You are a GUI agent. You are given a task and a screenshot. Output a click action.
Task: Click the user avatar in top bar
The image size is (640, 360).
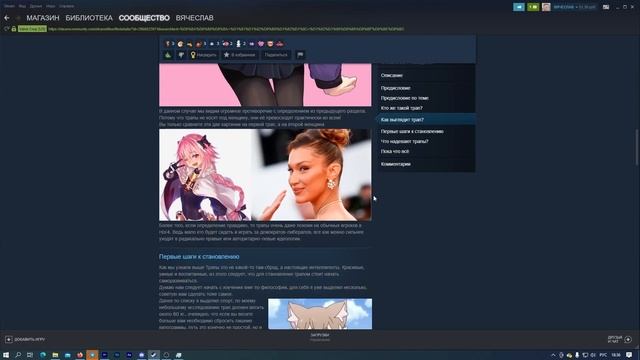click(546, 7)
